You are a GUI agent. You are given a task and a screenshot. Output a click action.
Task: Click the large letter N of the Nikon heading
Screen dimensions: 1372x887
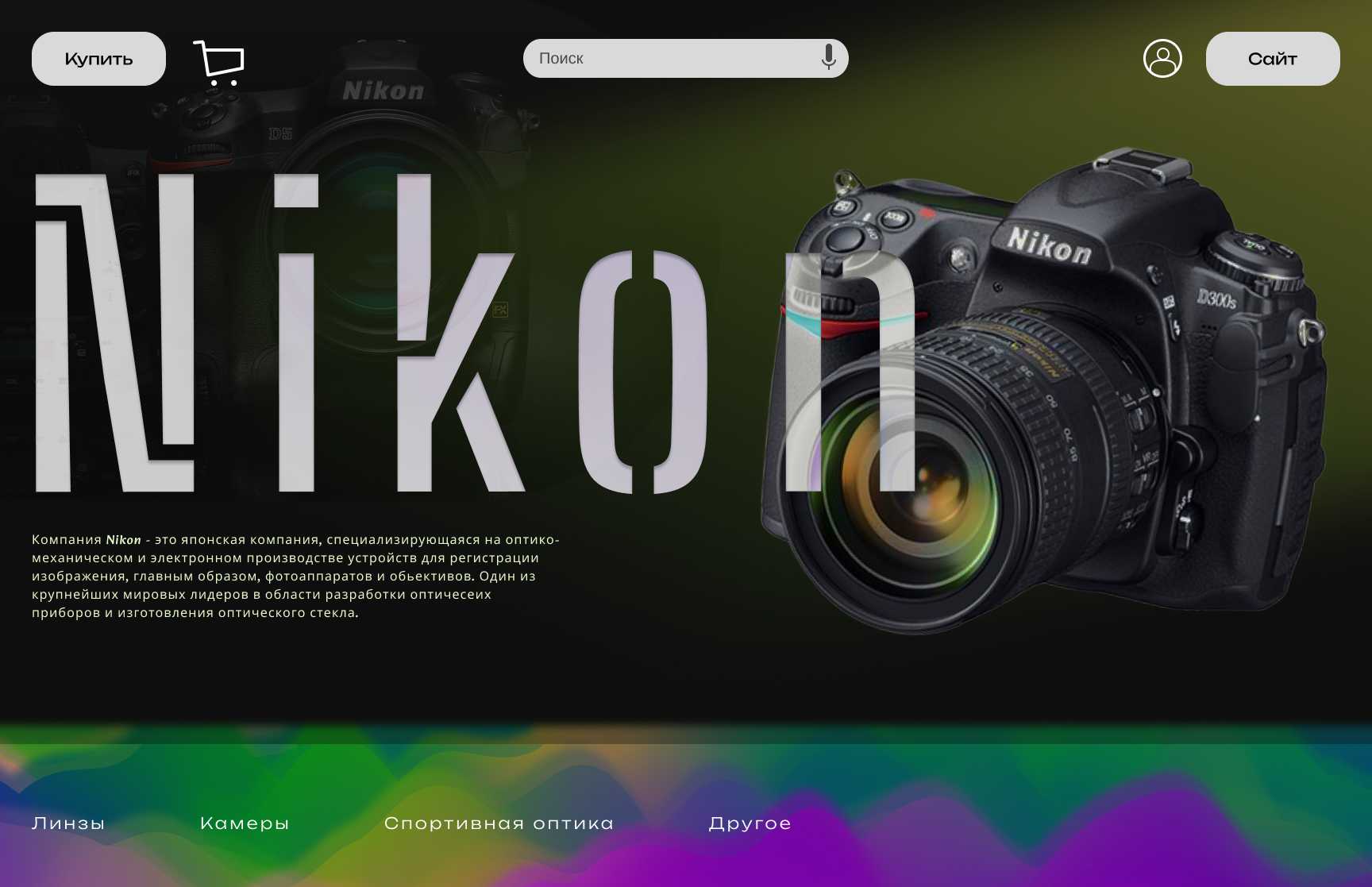[x=115, y=334]
